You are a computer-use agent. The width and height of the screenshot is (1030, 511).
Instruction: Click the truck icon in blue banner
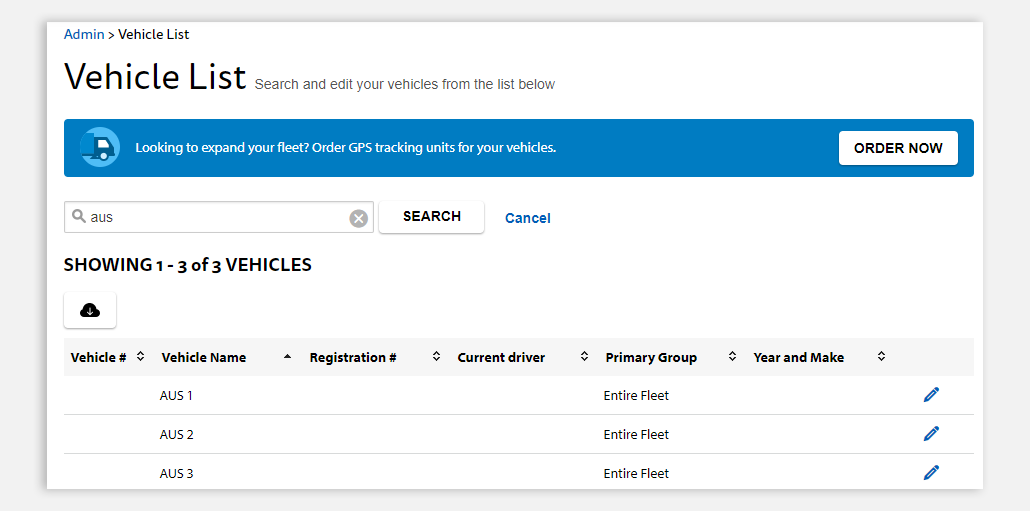(99, 147)
